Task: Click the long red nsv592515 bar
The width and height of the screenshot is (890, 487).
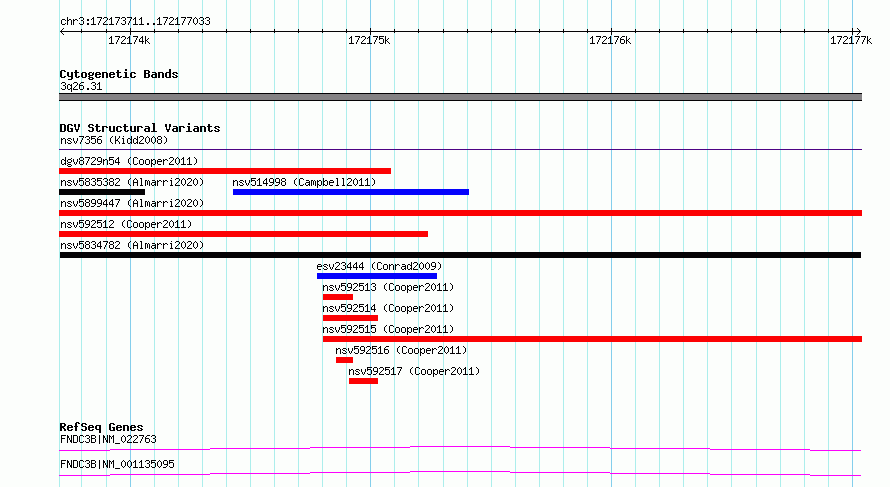Action: [593, 339]
